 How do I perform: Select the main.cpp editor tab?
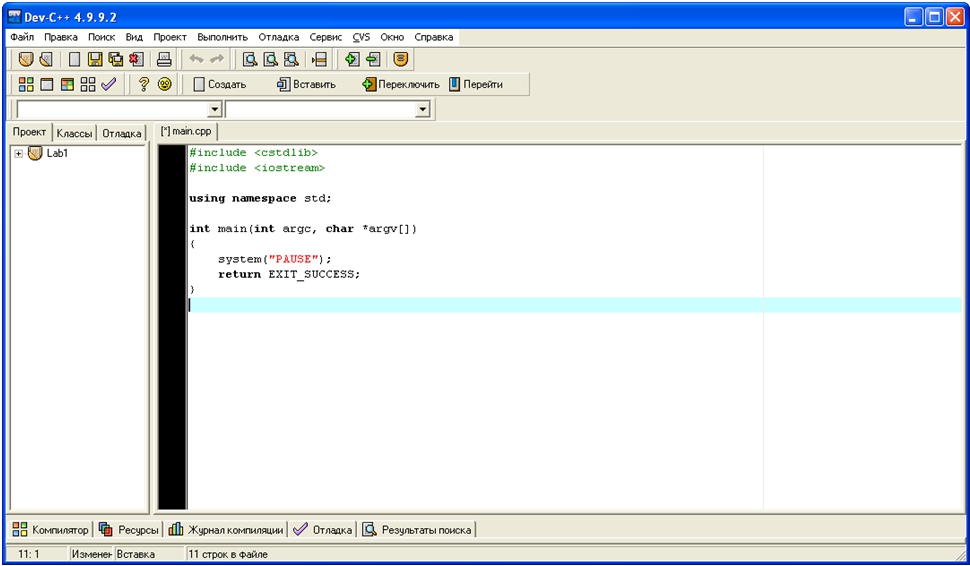click(x=186, y=131)
